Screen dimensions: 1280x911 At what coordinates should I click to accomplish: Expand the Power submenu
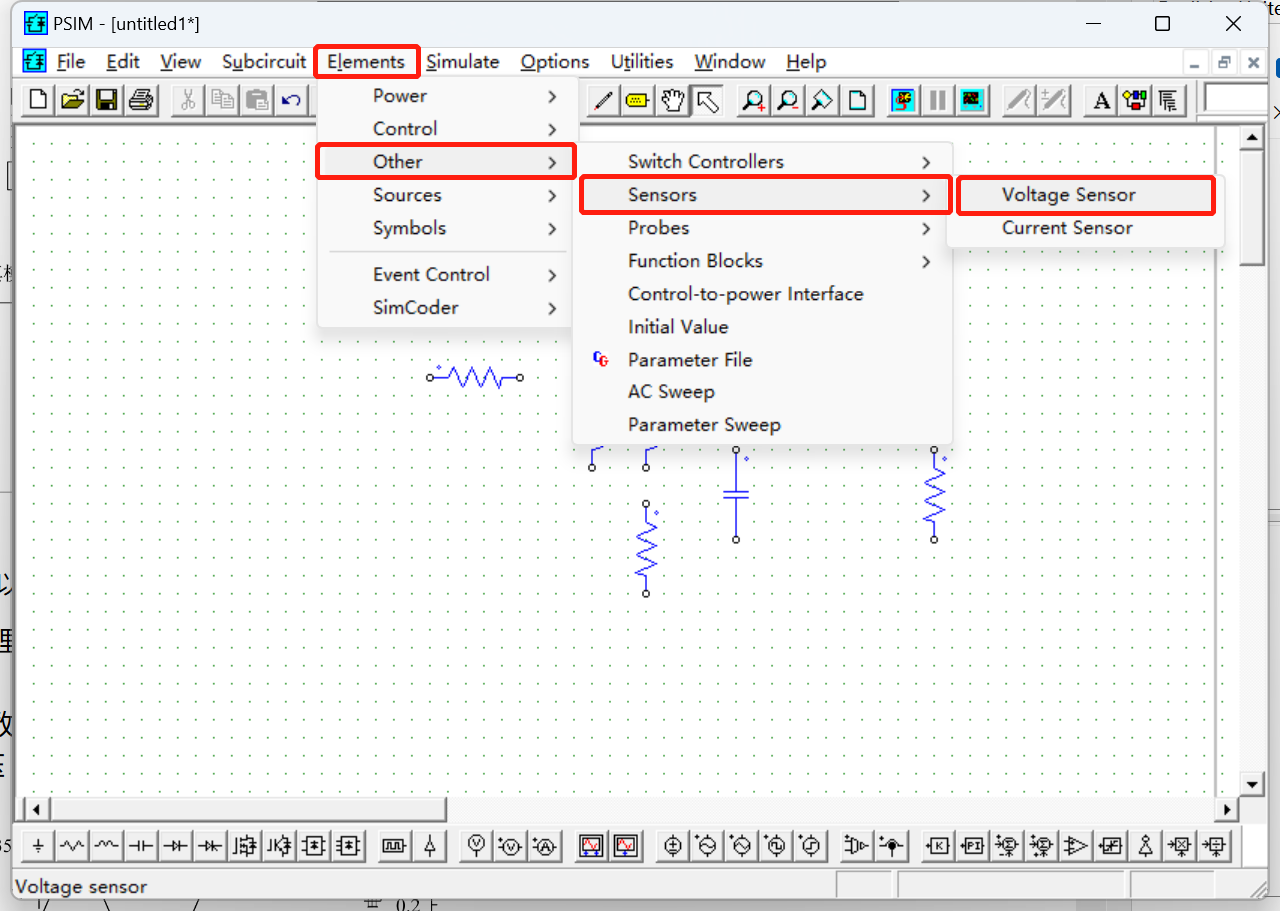(x=444, y=96)
